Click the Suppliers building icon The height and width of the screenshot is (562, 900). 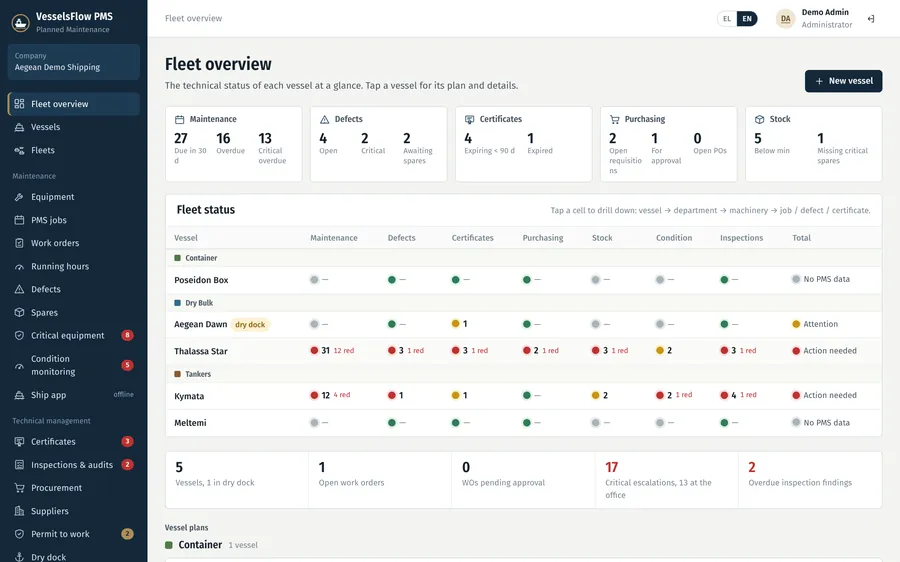click(20, 511)
